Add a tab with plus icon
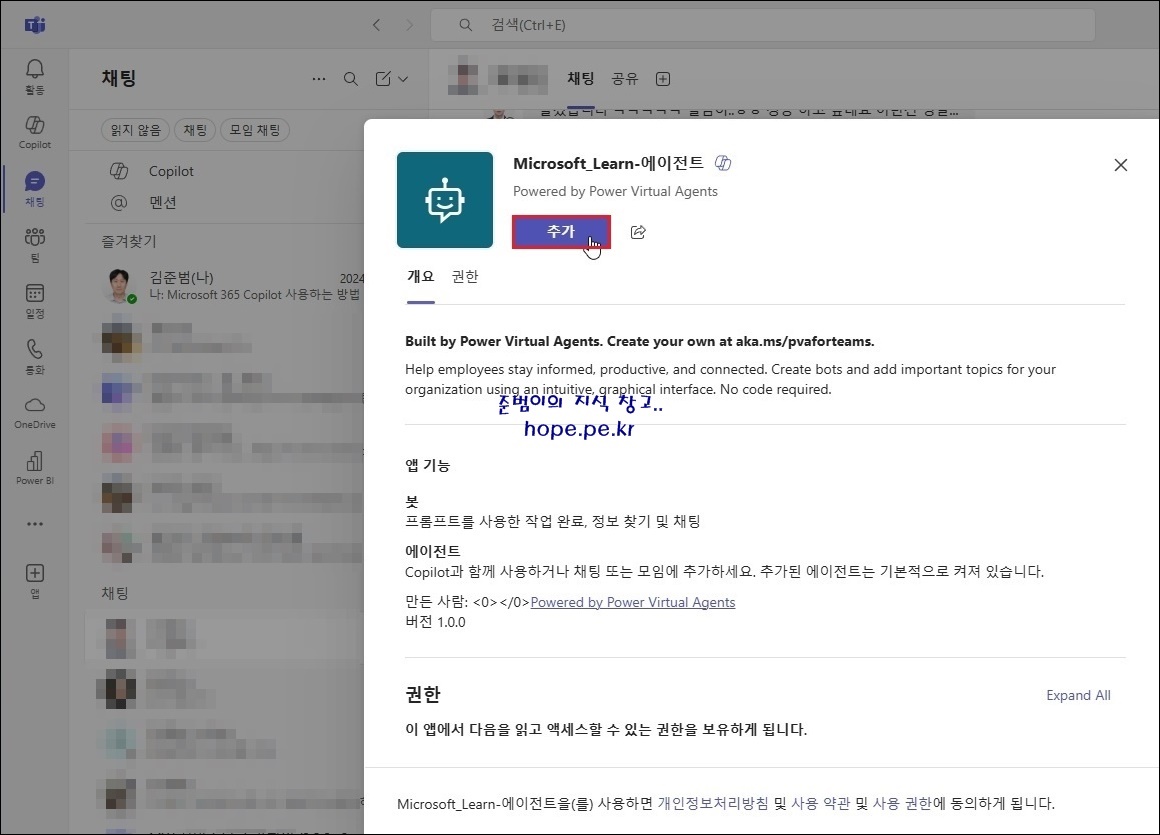The height and width of the screenshot is (835, 1160). point(663,78)
